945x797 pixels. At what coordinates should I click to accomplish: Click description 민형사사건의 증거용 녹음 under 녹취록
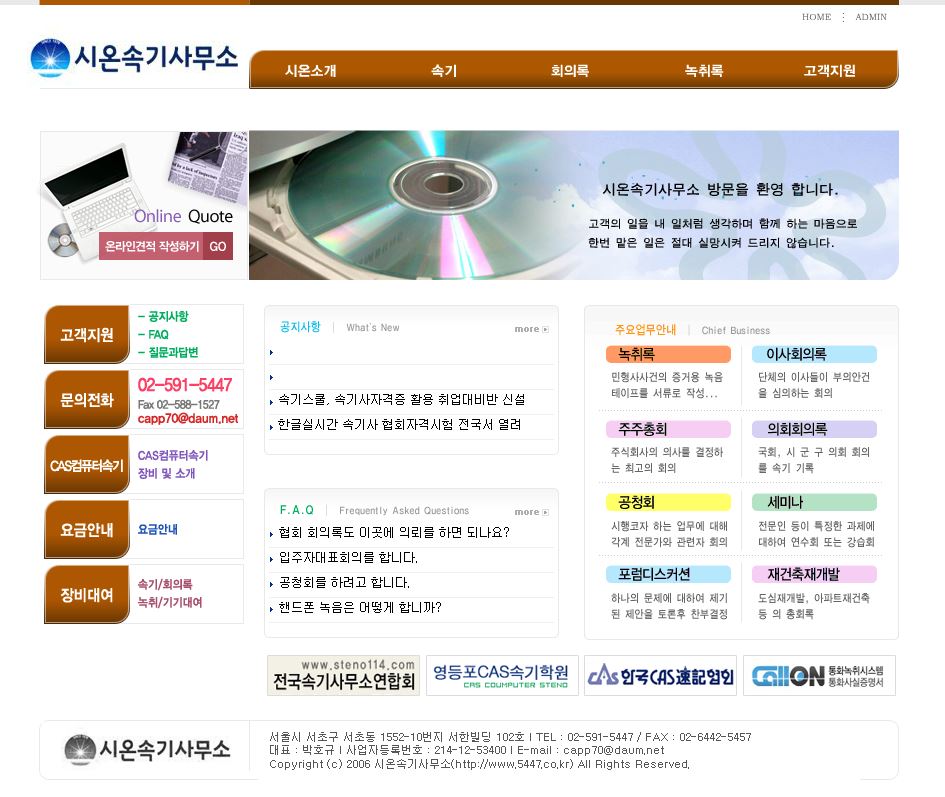[667, 377]
